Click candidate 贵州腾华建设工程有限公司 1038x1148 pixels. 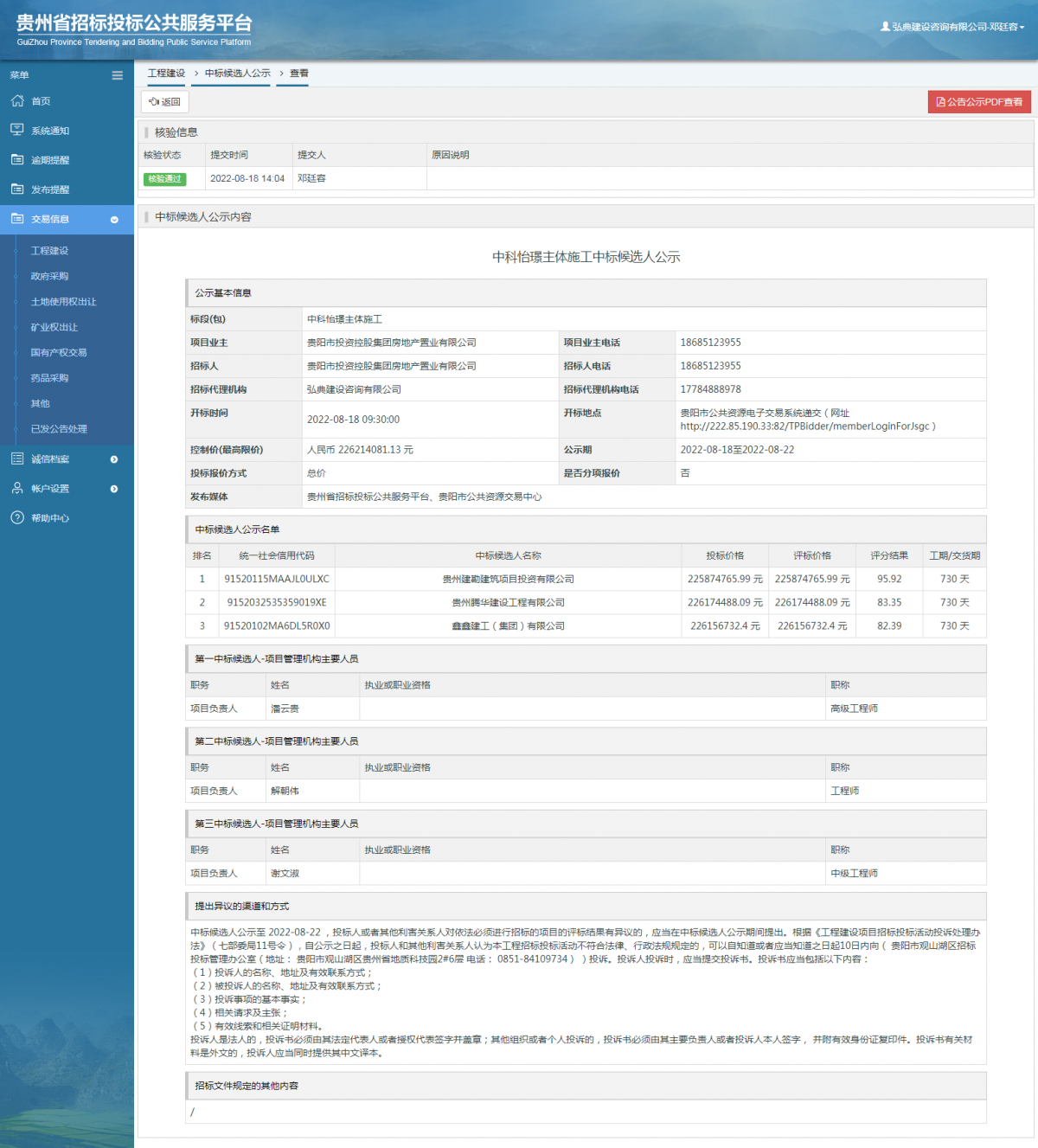tap(508, 602)
